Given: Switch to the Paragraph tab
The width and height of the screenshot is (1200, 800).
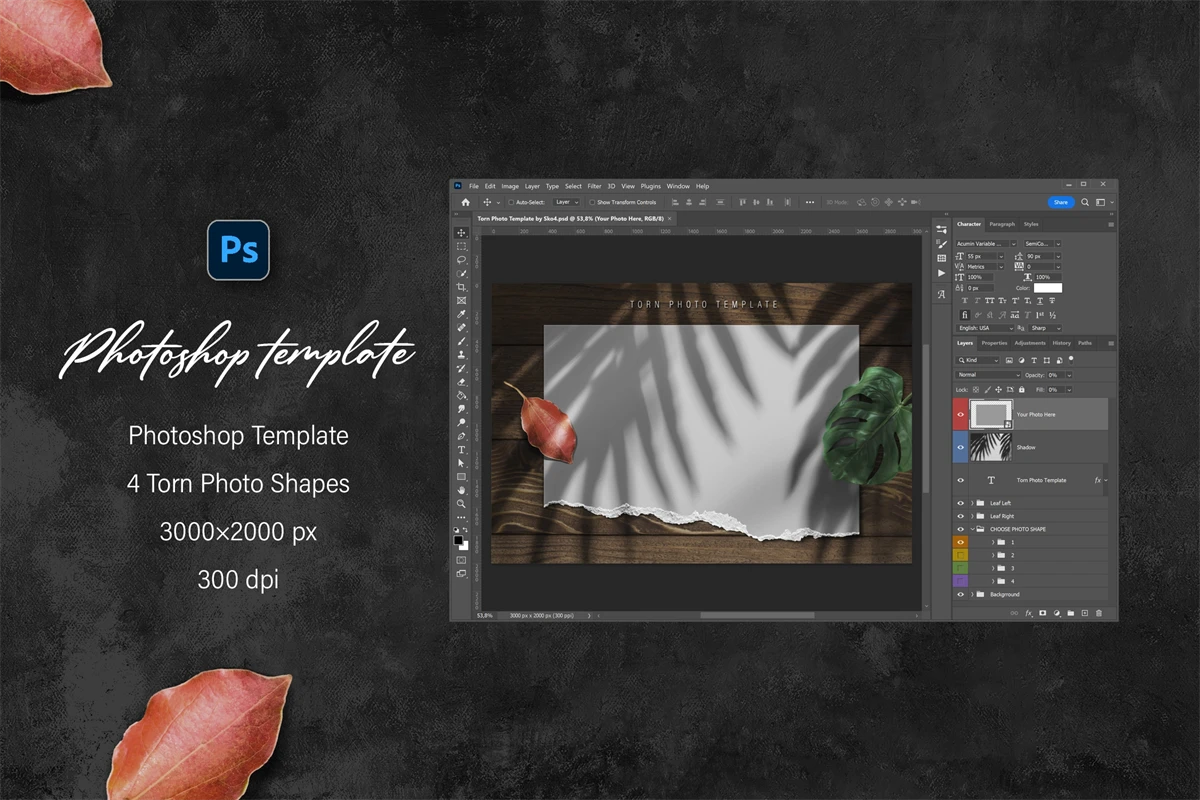Looking at the screenshot, I should click(x=1001, y=224).
